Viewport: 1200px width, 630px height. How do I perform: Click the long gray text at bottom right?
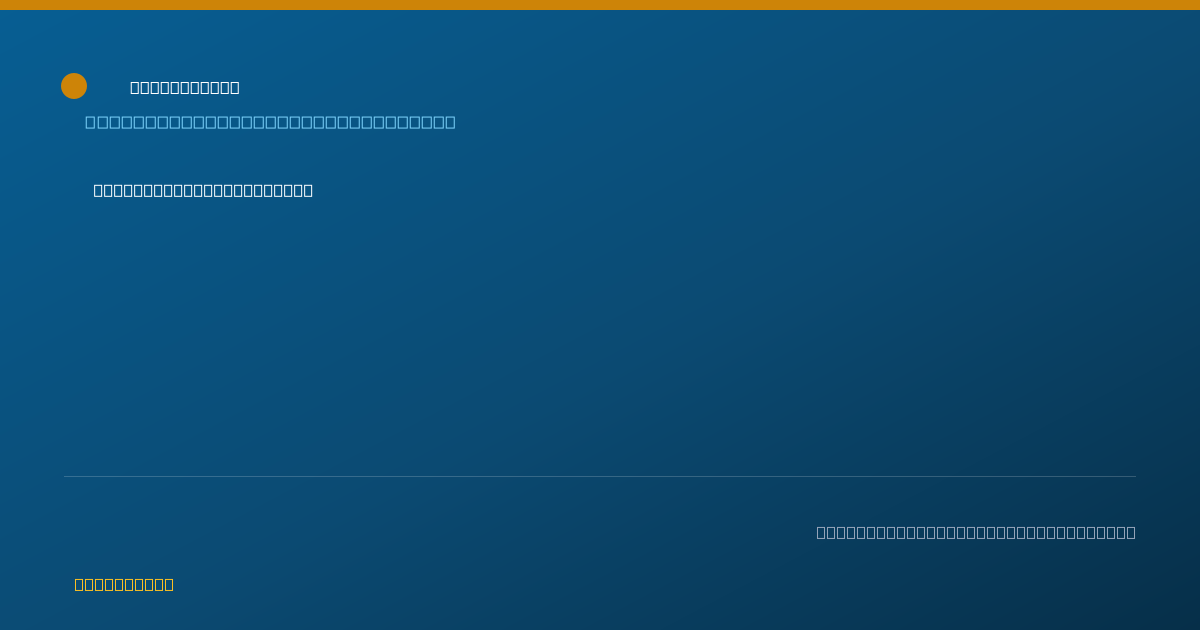pyautogui.click(x=976, y=532)
